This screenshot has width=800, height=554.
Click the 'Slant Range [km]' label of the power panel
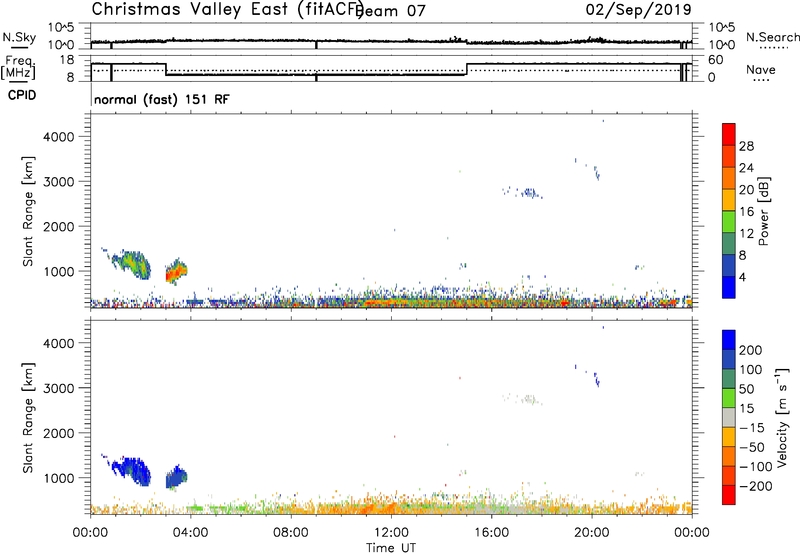(28, 211)
